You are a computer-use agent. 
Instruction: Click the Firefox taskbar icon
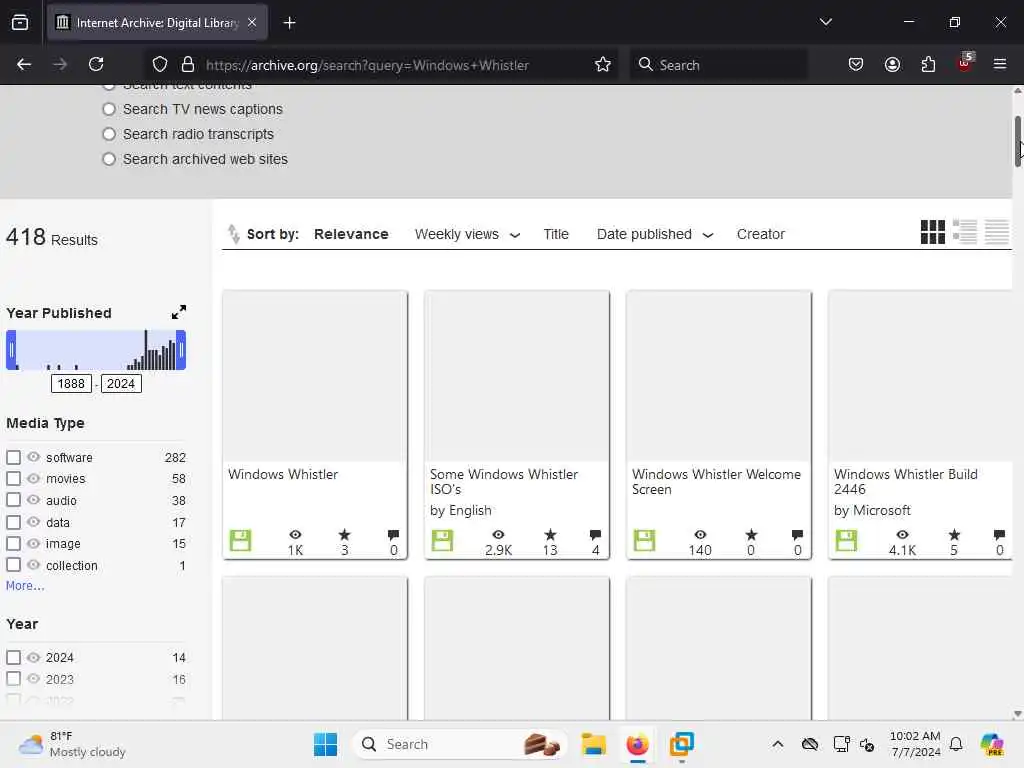click(637, 744)
